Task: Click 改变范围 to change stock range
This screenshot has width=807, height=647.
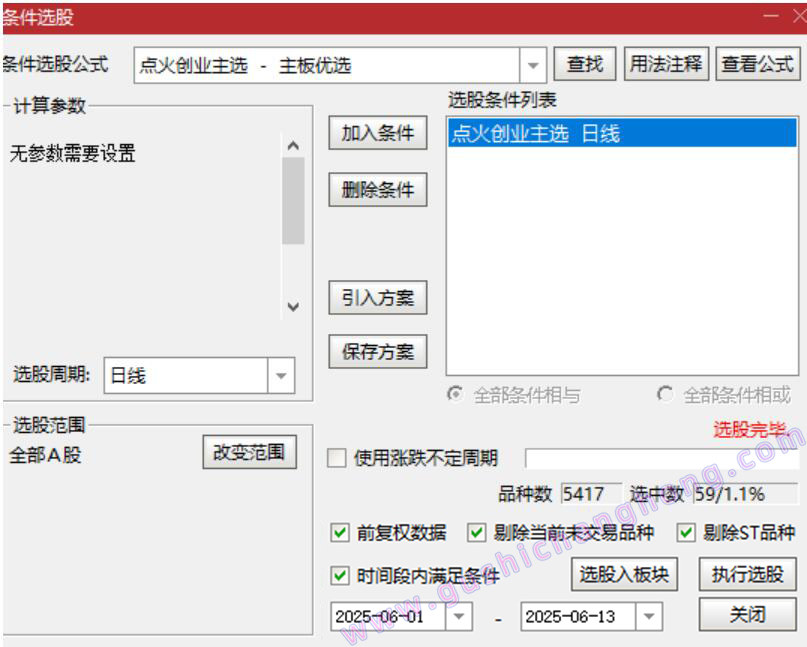Action: coord(250,452)
